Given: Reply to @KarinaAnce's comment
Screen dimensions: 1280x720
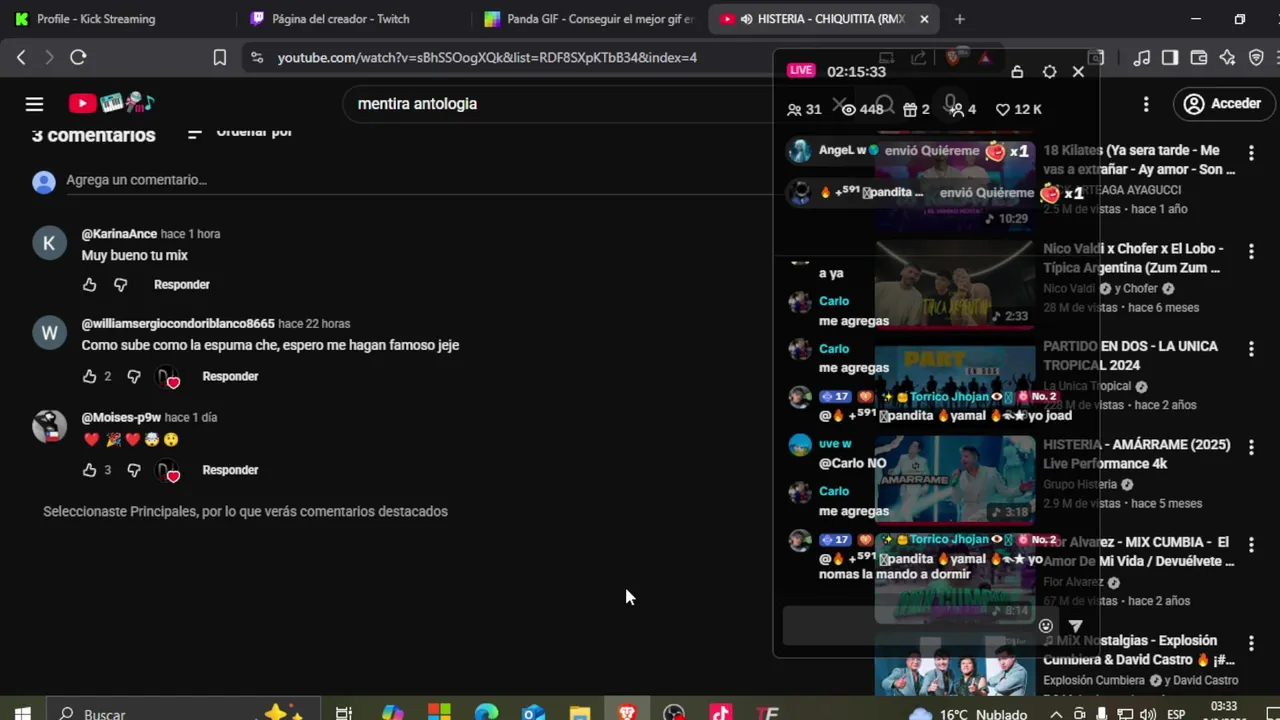Looking at the screenshot, I should (x=182, y=285).
